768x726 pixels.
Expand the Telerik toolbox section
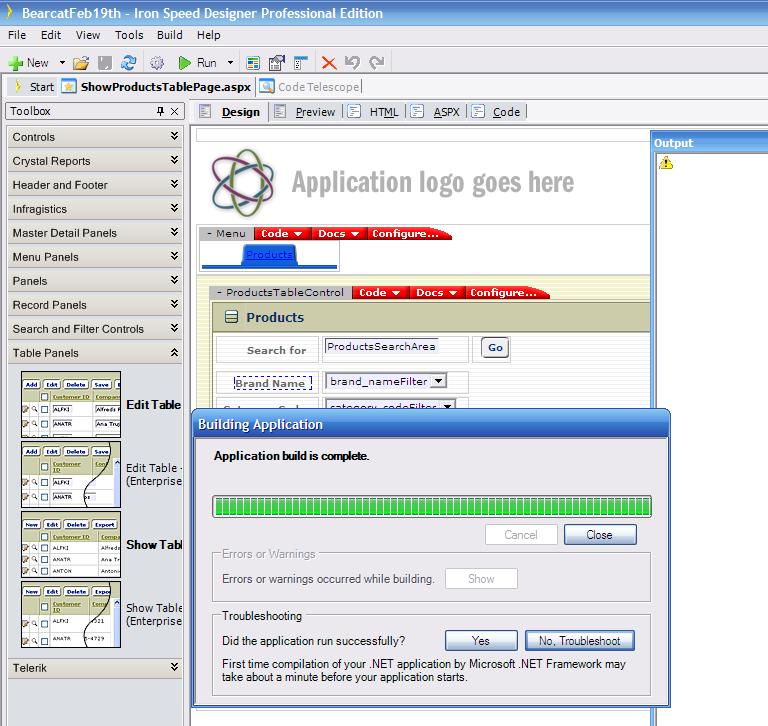click(95, 668)
